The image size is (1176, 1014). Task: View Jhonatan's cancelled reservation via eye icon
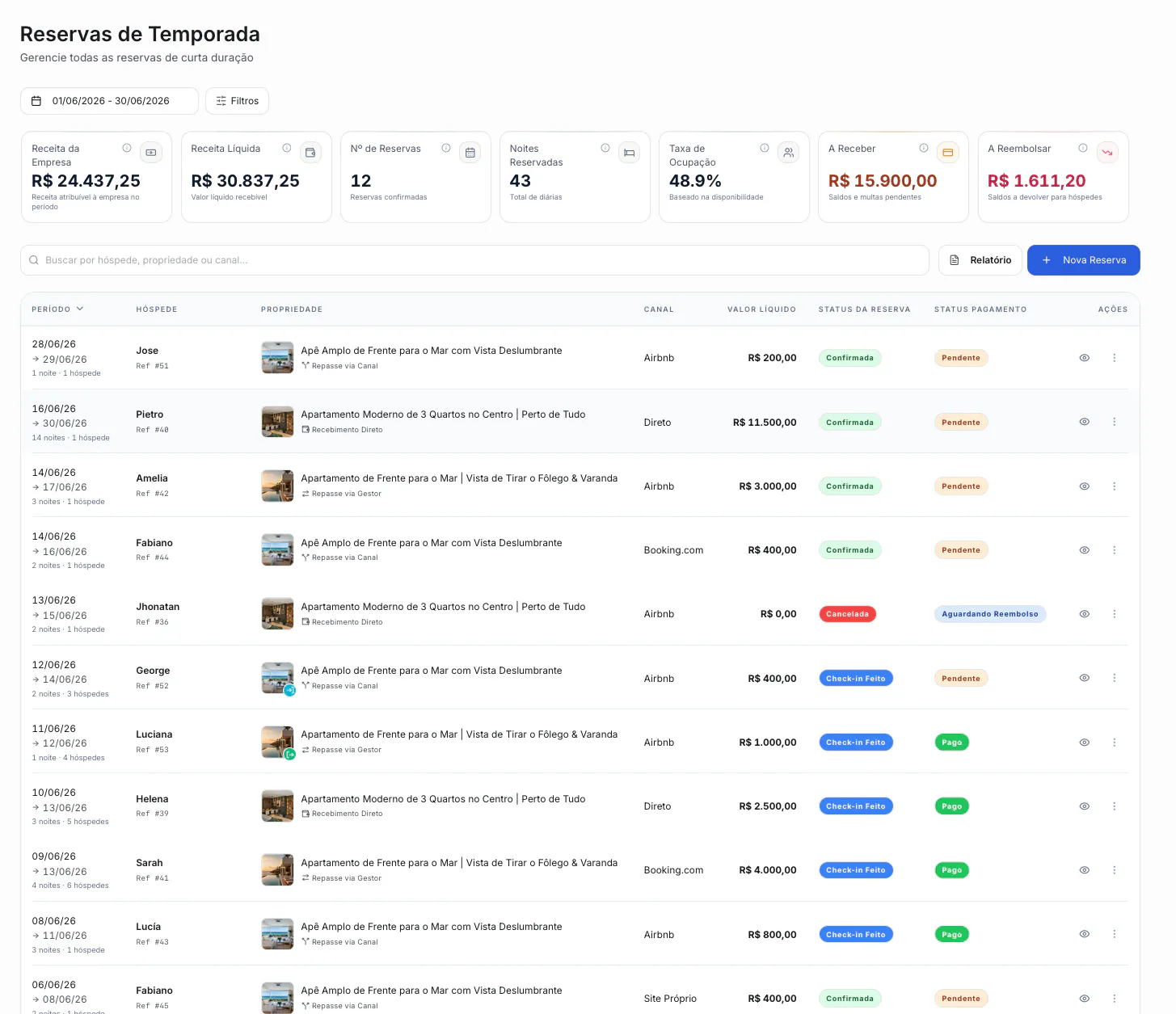1085,614
